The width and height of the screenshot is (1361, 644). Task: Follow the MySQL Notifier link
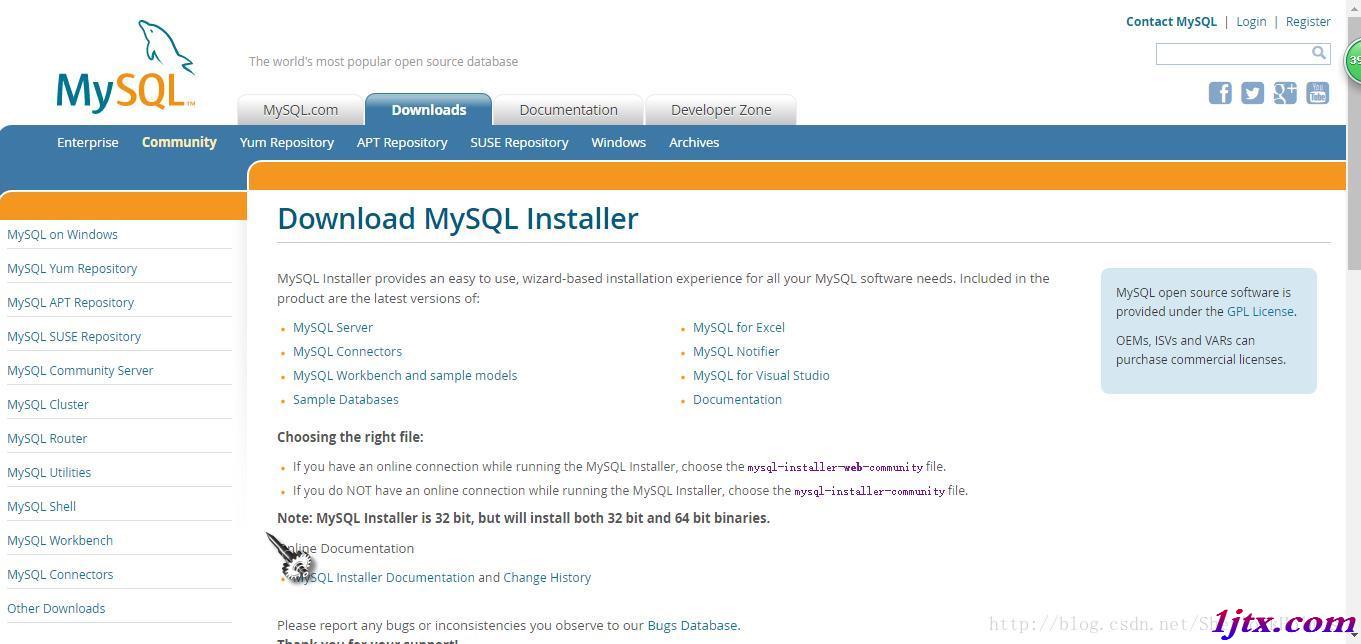(736, 351)
